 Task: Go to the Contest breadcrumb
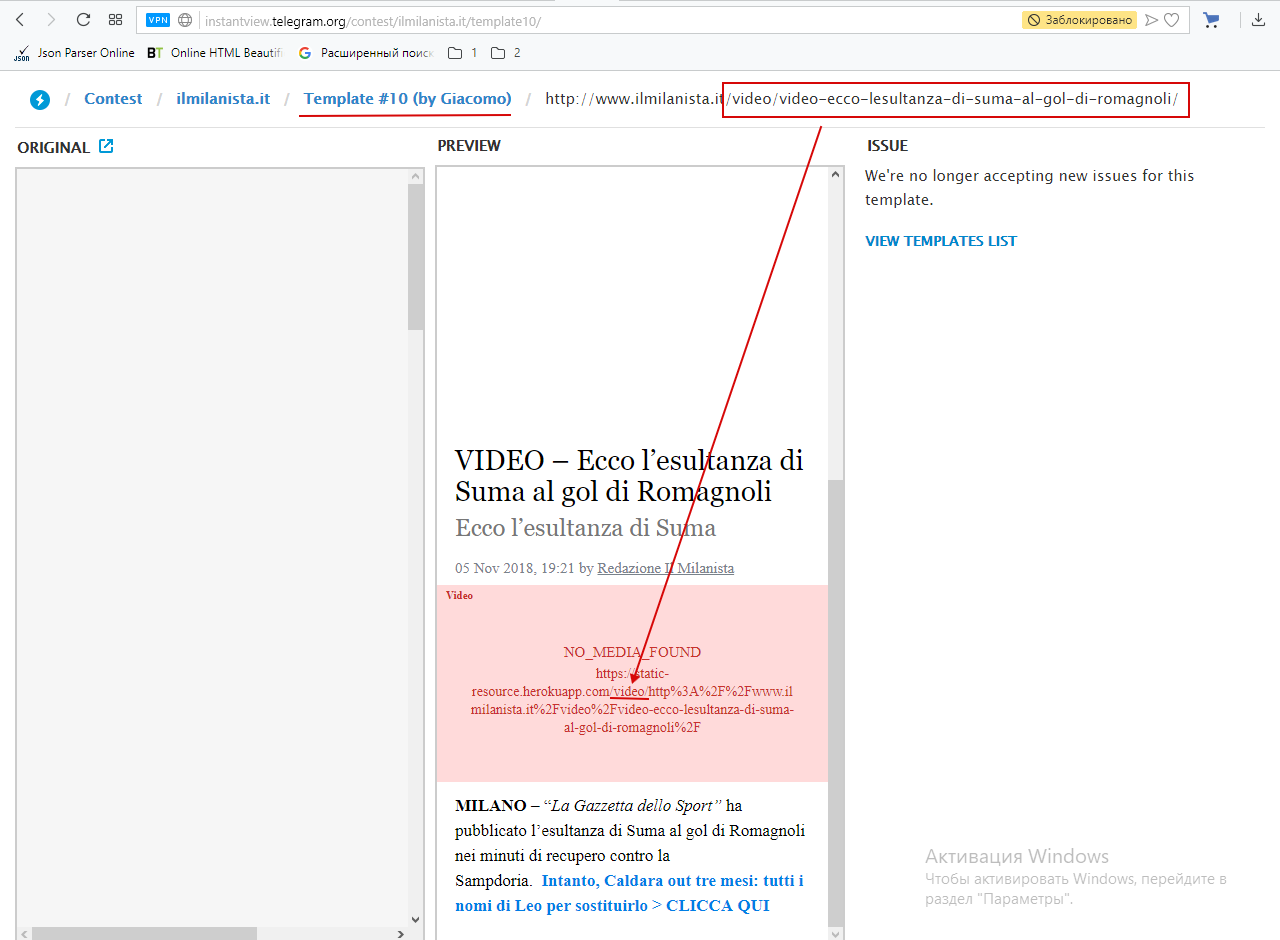click(x=113, y=98)
